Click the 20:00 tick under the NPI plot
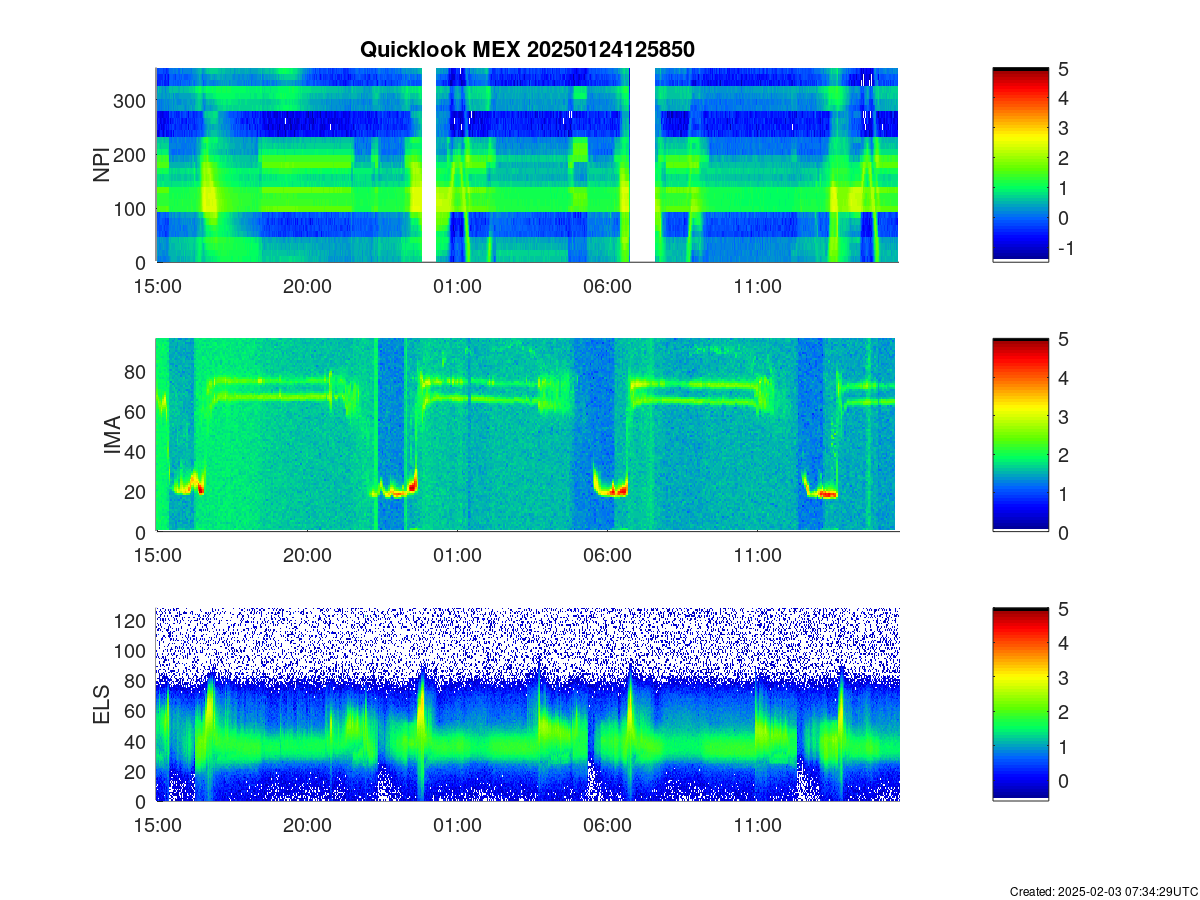 [307, 285]
